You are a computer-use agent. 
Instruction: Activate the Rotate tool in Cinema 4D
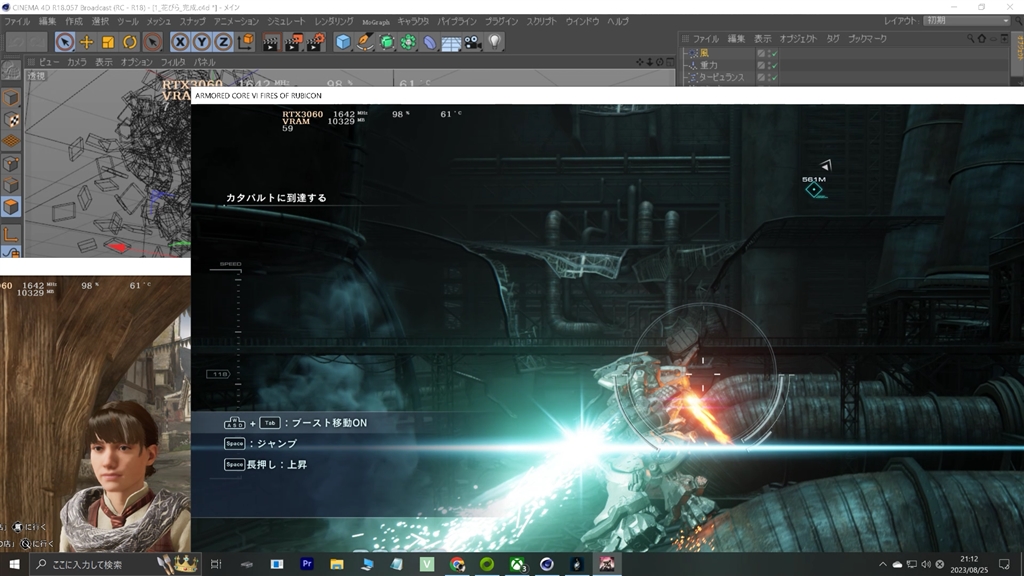[129, 42]
